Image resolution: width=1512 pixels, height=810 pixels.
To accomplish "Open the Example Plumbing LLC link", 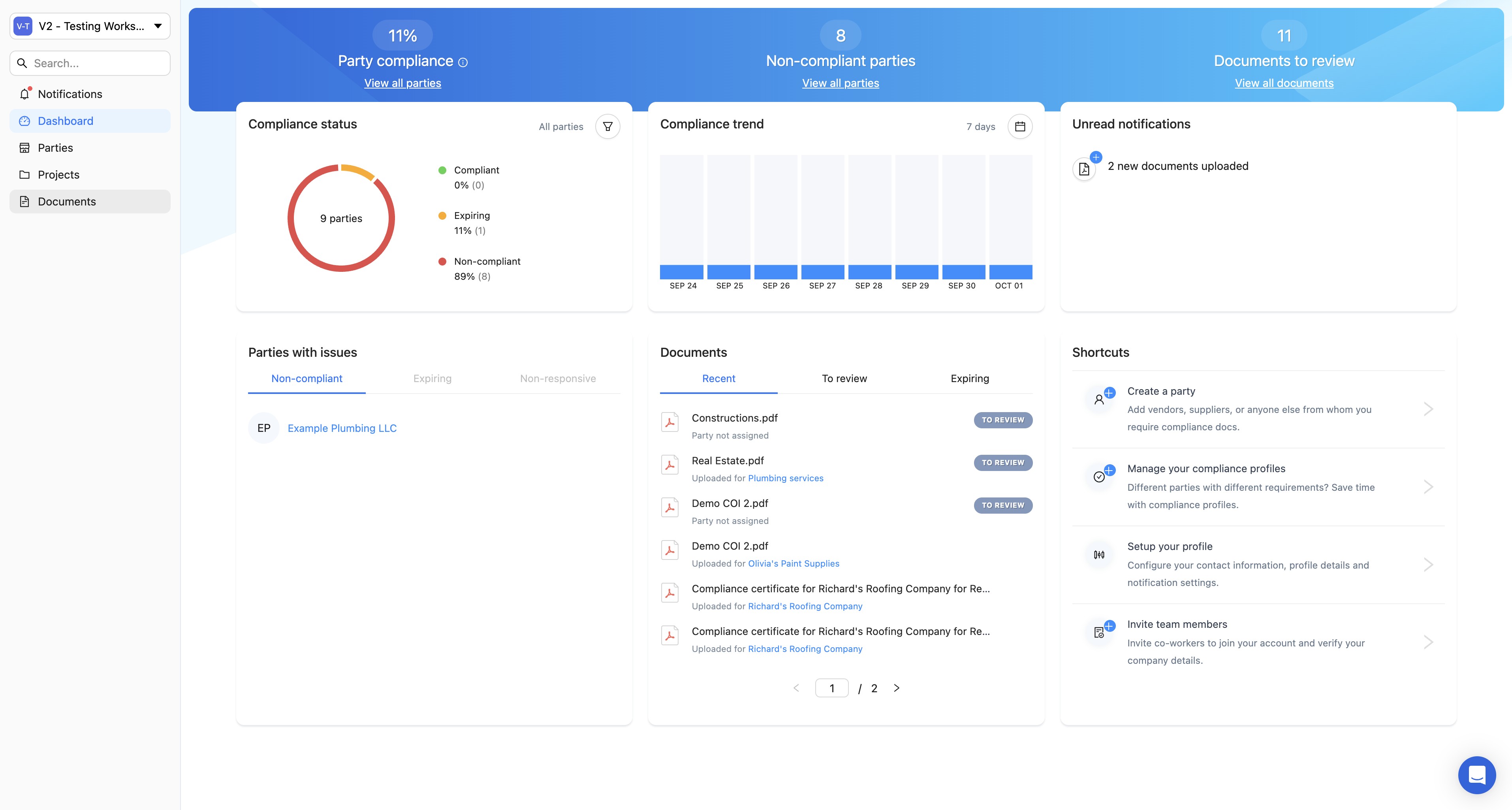I will [x=342, y=428].
